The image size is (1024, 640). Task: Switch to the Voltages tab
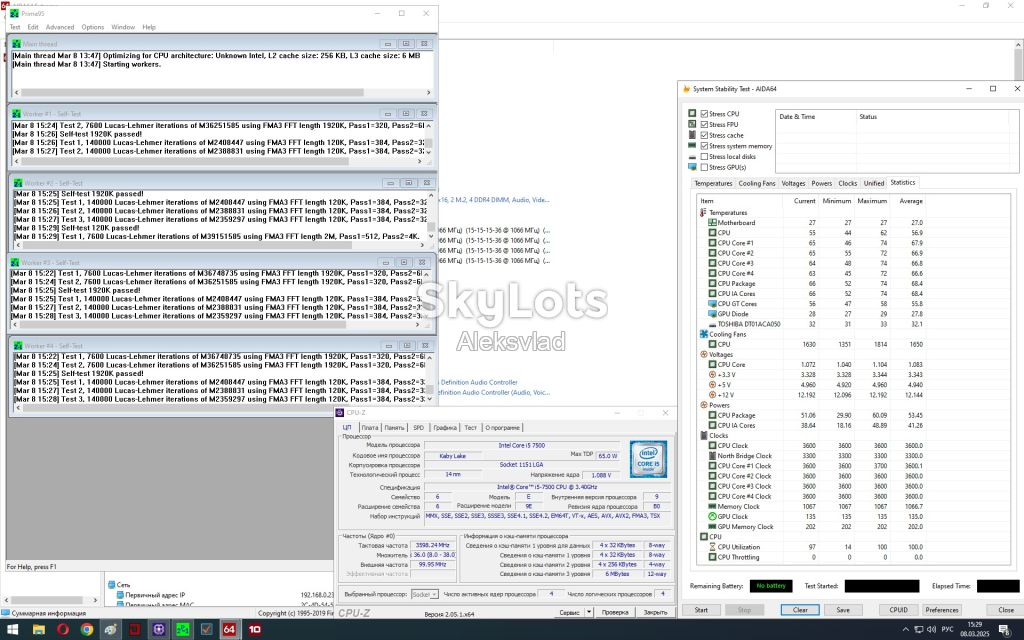coord(793,184)
